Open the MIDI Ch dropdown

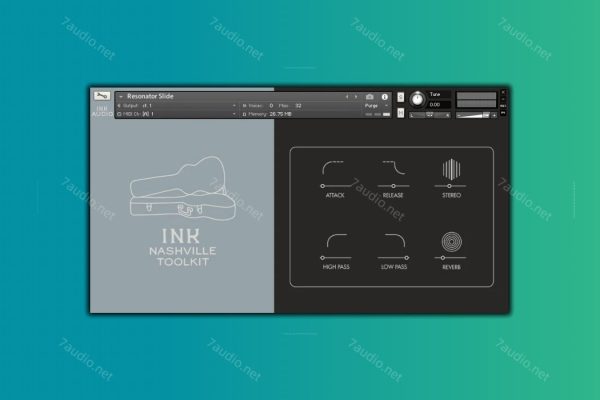[x=177, y=114]
